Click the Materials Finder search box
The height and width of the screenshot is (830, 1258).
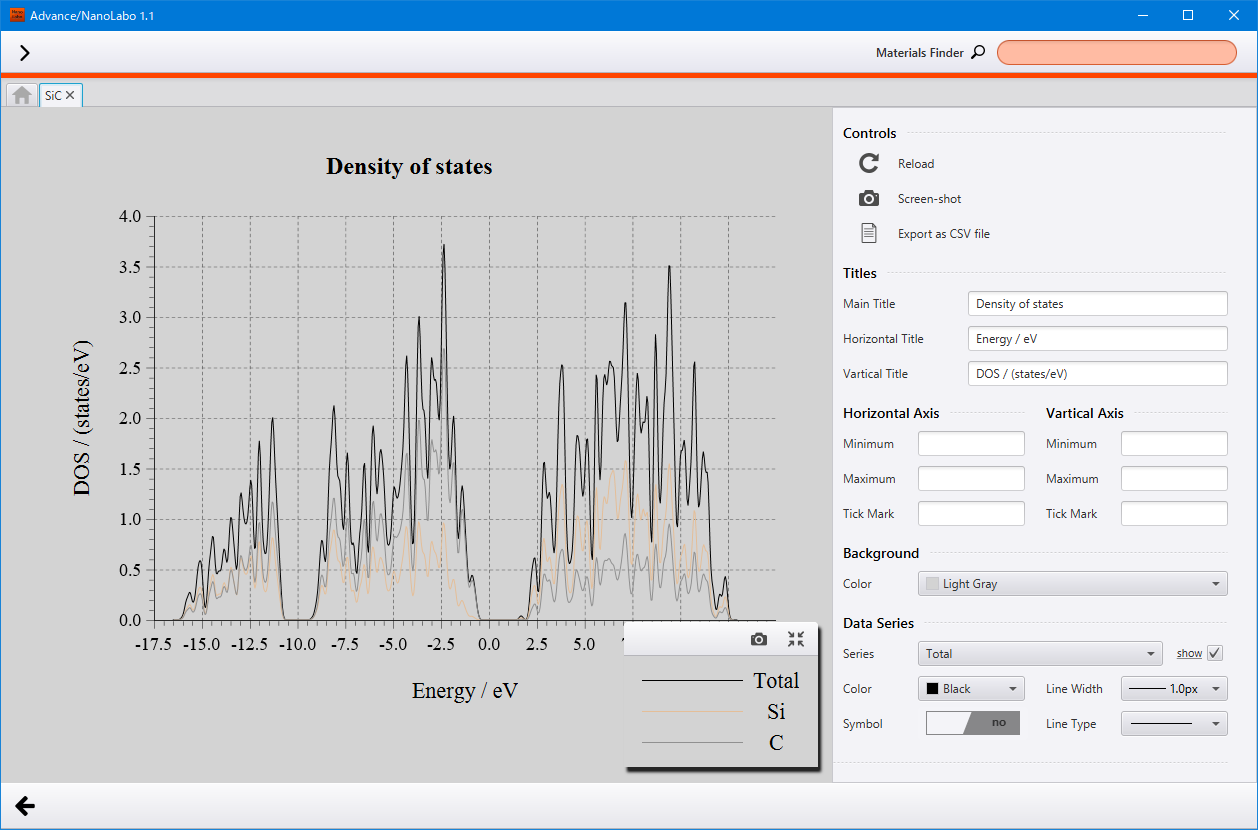pos(1117,53)
